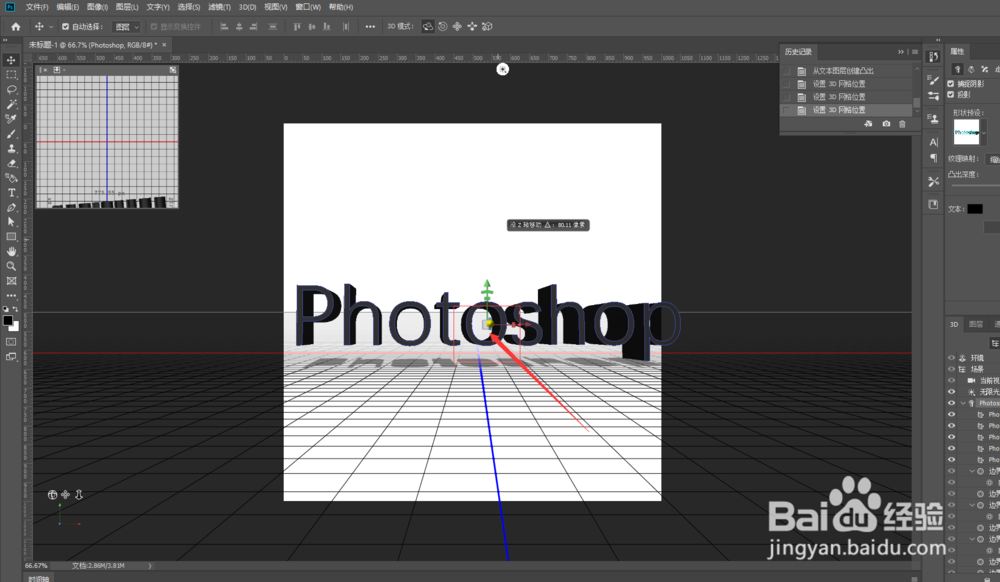Select the Lasso tool

[11, 89]
